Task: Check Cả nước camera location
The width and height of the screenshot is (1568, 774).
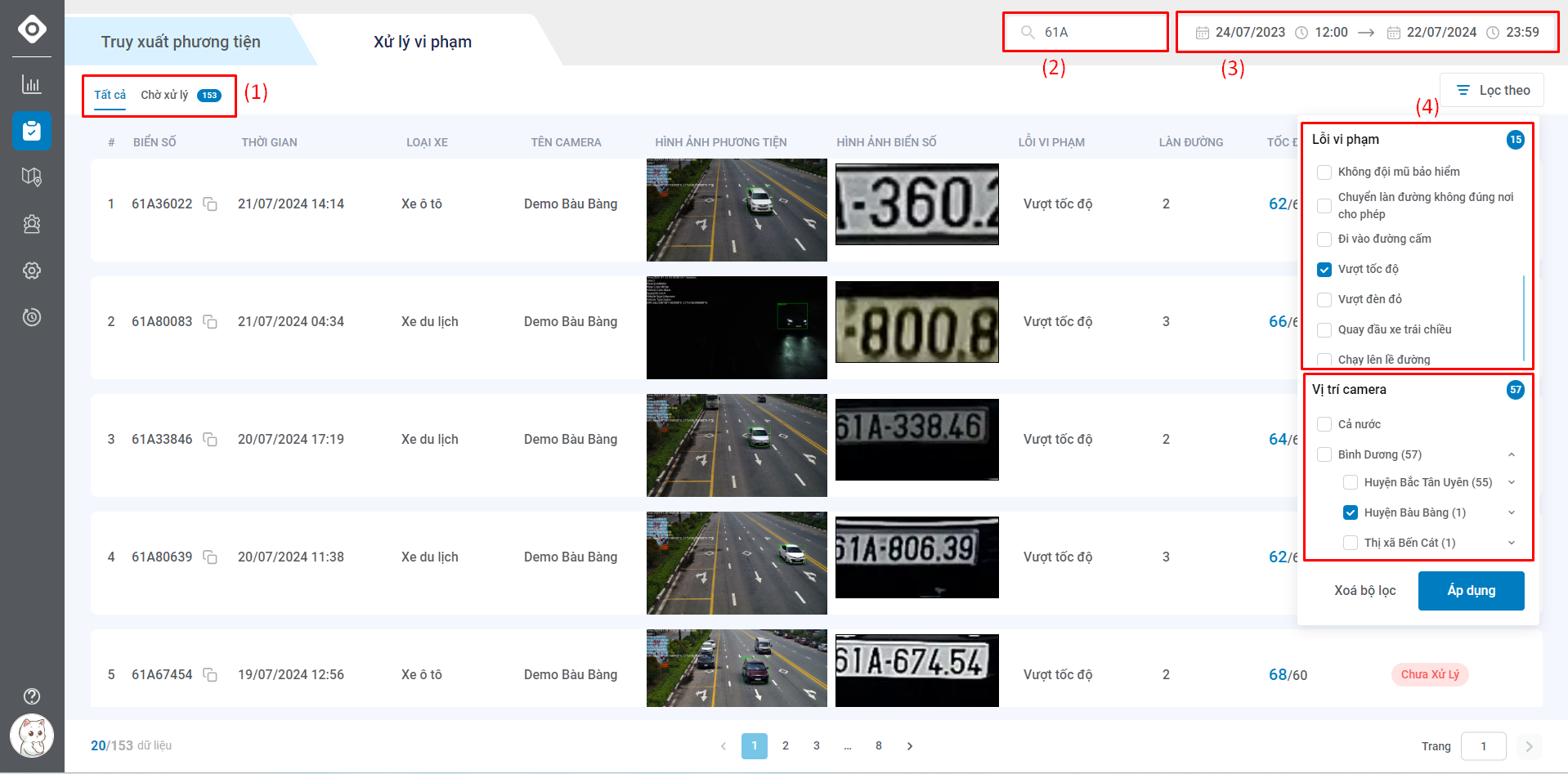Action: (1324, 424)
